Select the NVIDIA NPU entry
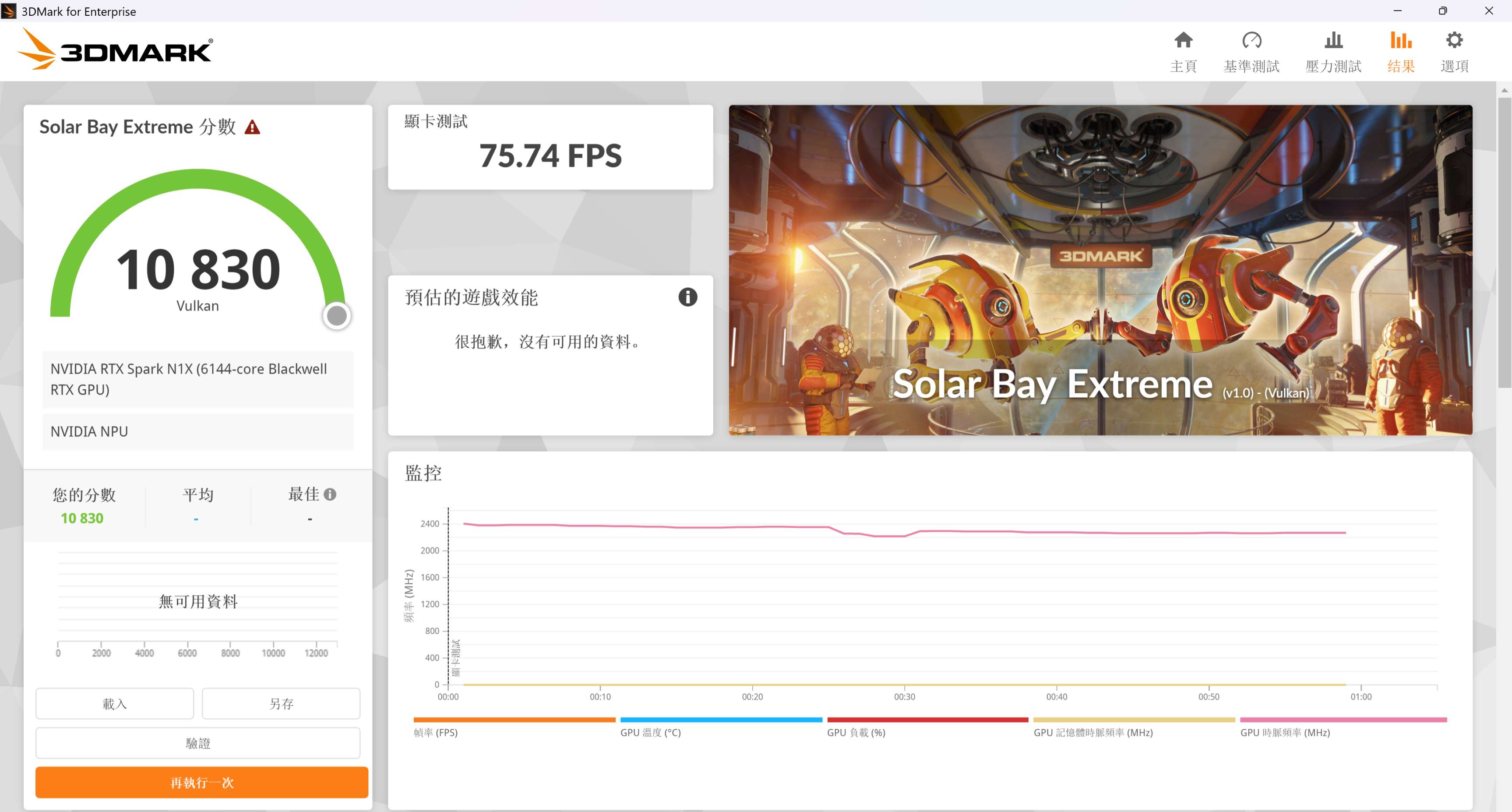The width and height of the screenshot is (1512, 812). pyautogui.click(x=198, y=431)
